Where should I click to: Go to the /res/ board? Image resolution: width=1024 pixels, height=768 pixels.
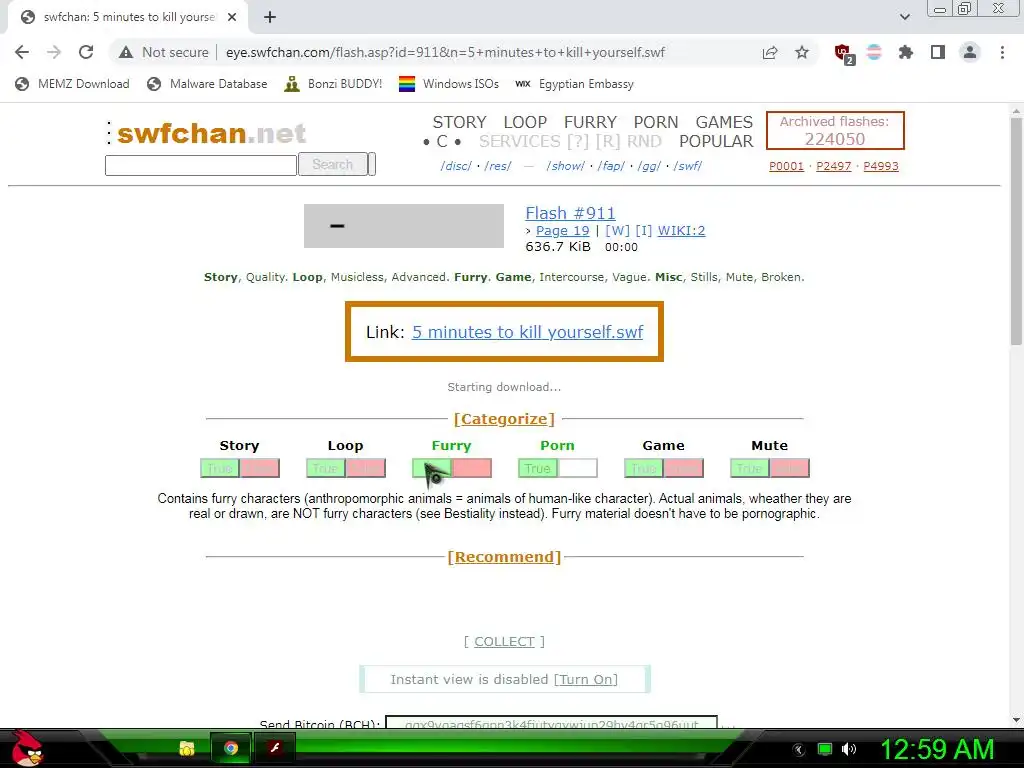[498, 166]
